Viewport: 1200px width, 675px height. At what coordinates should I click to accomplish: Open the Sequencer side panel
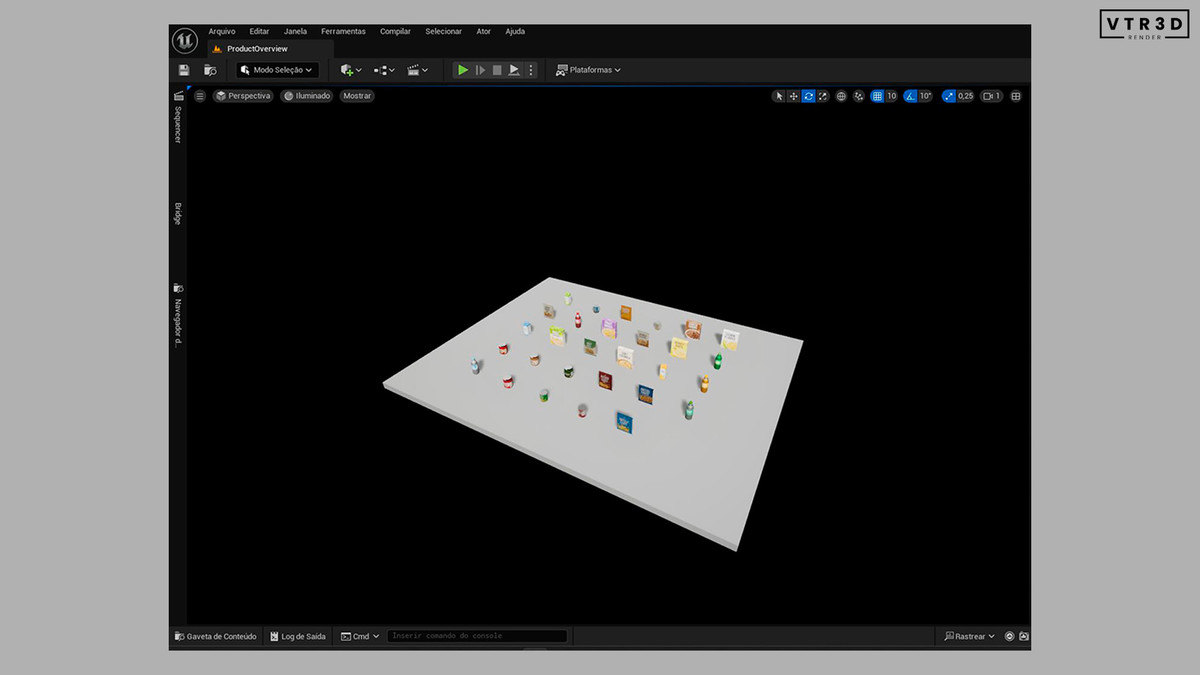pyautogui.click(x=178, y=117)
